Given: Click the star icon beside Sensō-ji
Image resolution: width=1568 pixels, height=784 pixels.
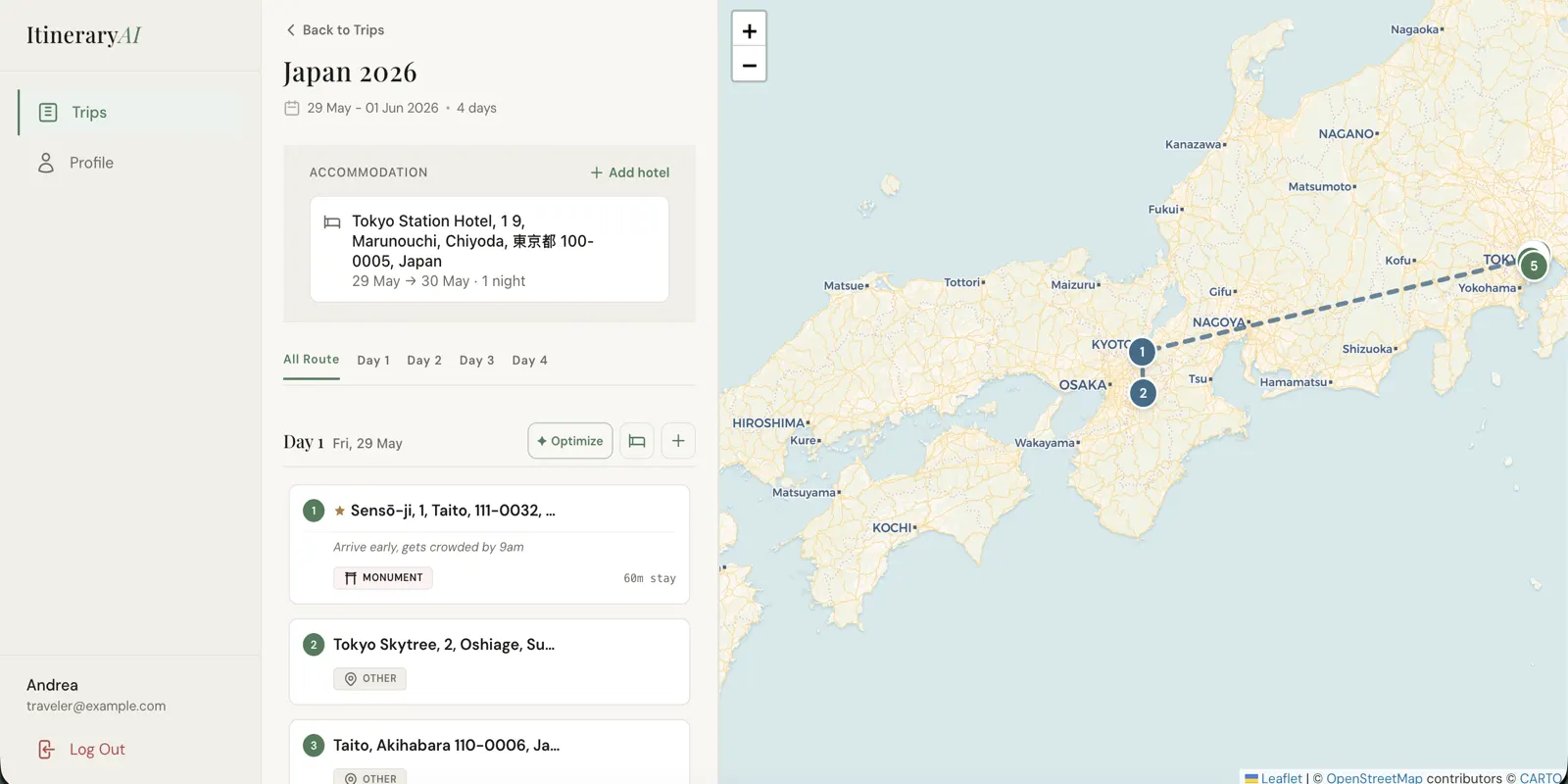Looking at the screenshot, I should (339, 511).
